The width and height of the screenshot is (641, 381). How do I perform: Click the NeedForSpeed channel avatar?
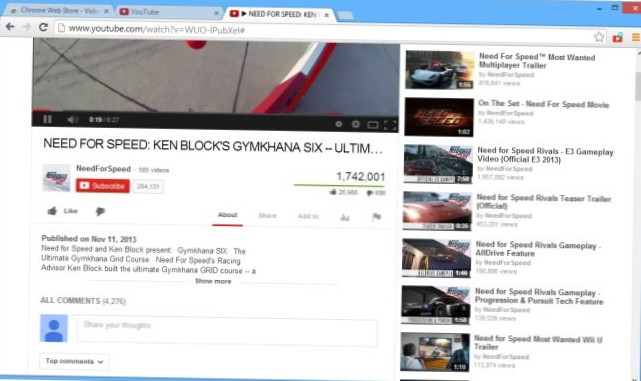(x=56, y=178)
